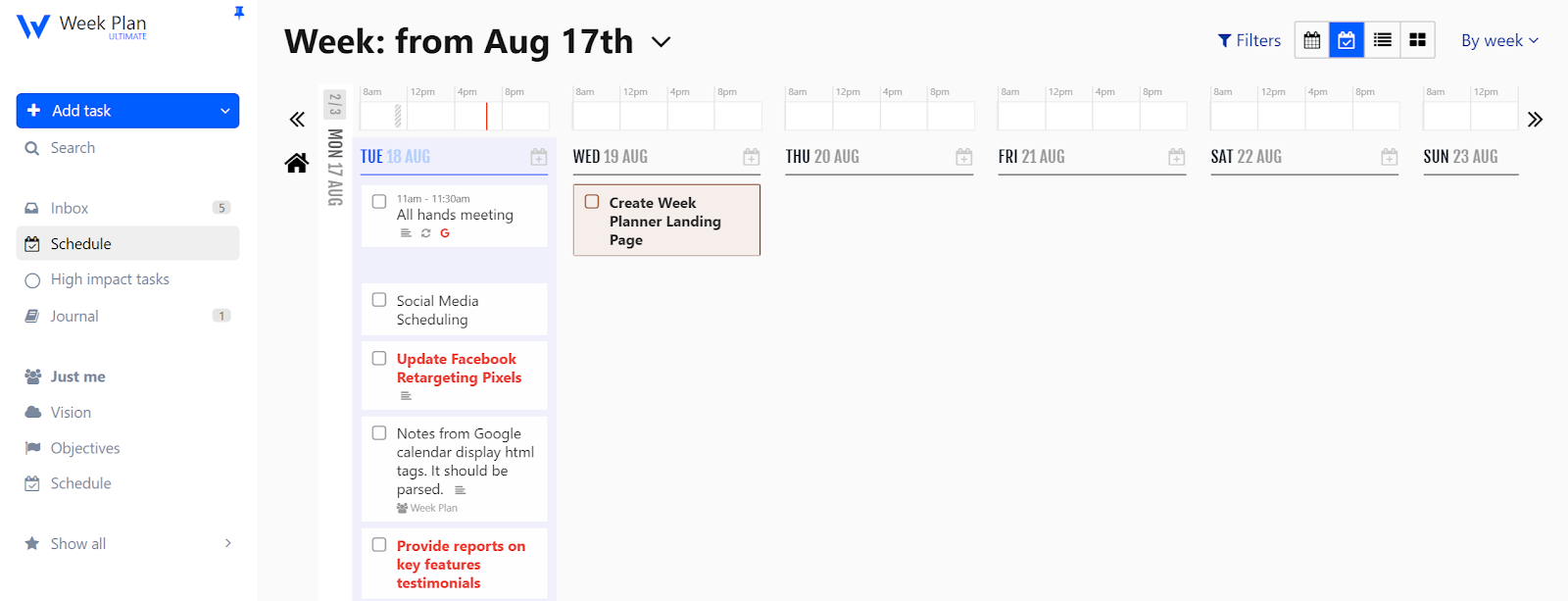Select the plain calendar view icon
Viewport: 1568px width, 601px height.
click(x=1310, y=40)
